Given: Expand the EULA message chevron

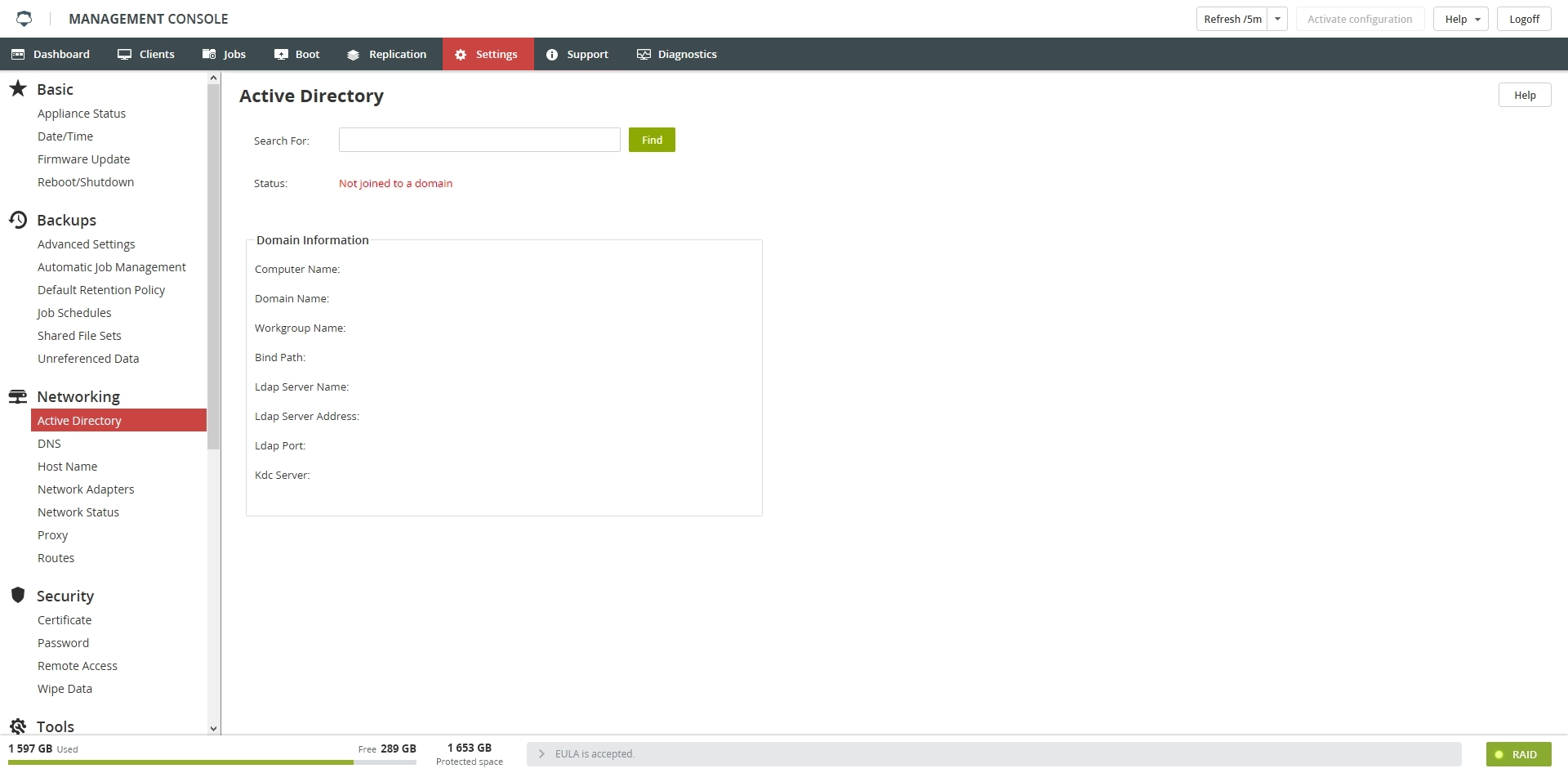Looking at the screenshot, I should (x=541, y=753).
